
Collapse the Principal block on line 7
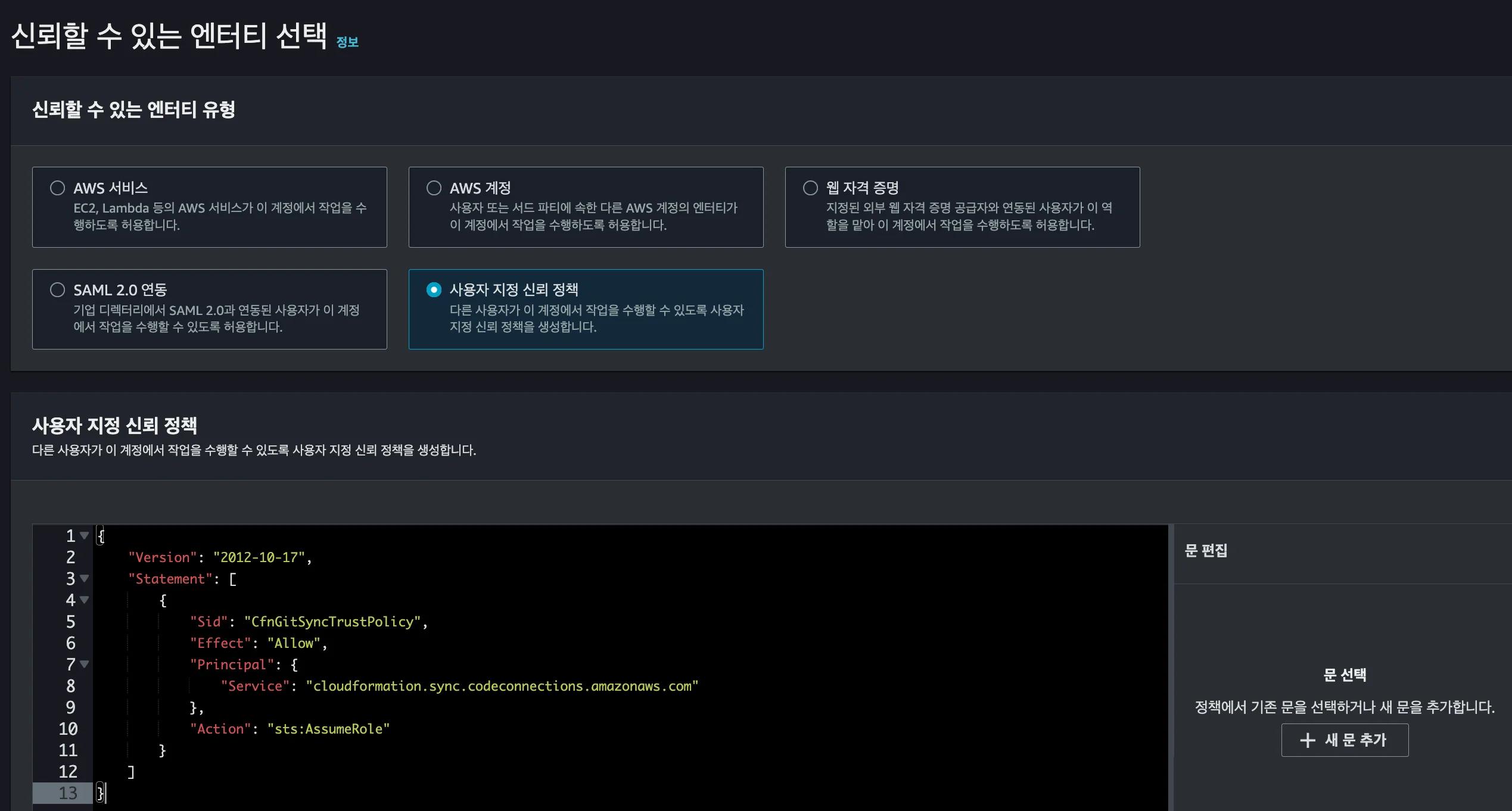click(x=84, y=665)
